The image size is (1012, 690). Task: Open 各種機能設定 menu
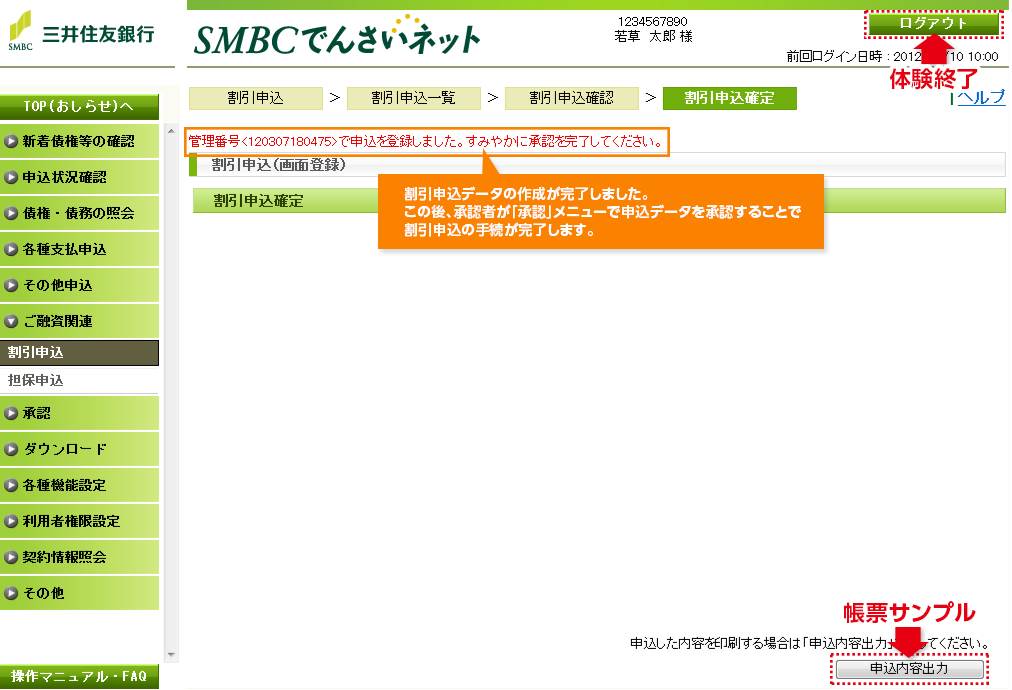pyautogui.click(x=79, y=486)
